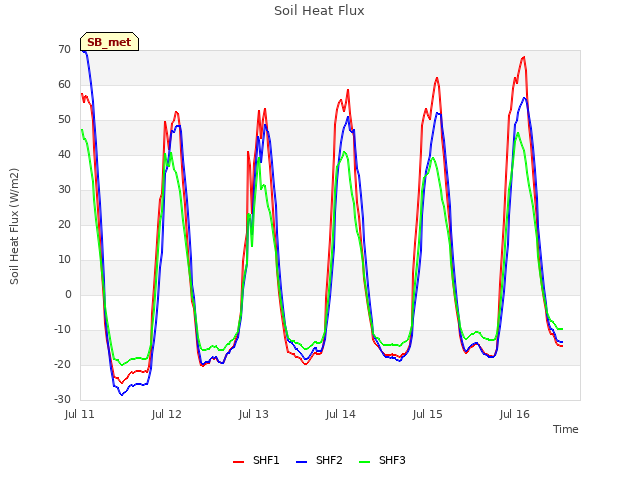This screenshot has height=480, width=640.
Task: Click the red SHF1 peak on Jul 16
Action: coord(524,57)
